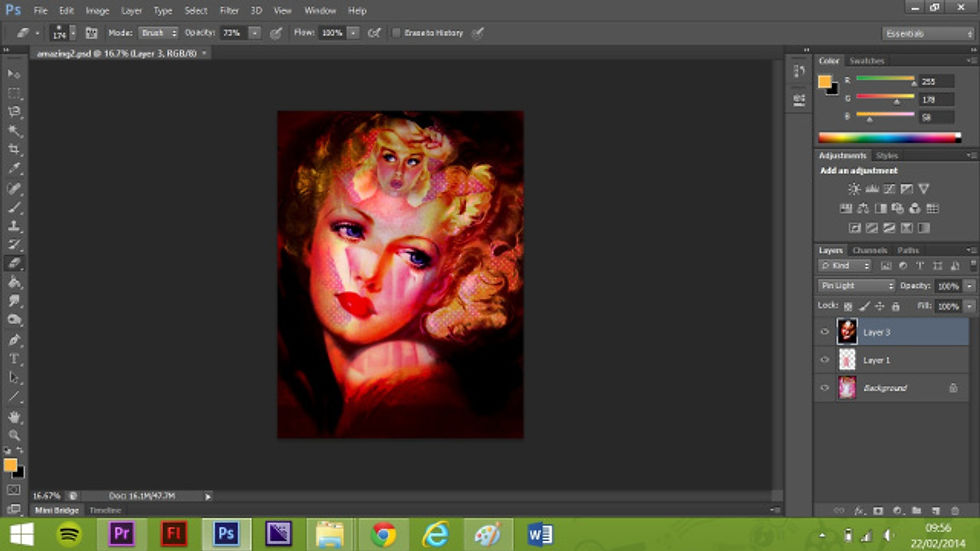Viewport: 980px width, 551px height.
Task: Add a layer mask
Action: pos(878,510)
